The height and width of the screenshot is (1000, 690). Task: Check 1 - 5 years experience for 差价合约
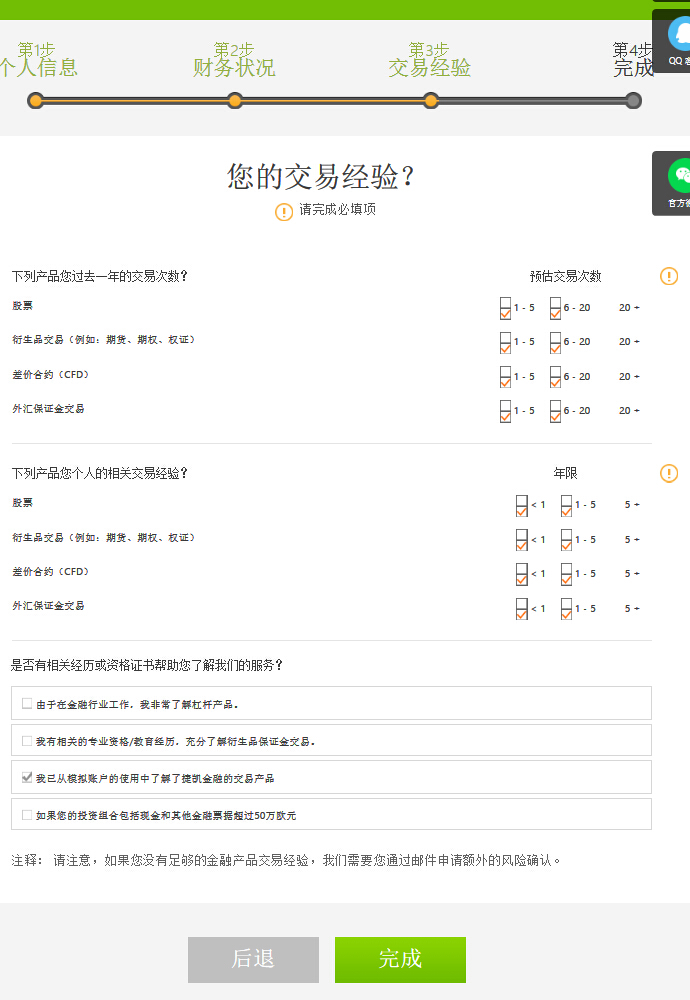tap(566, 575)
